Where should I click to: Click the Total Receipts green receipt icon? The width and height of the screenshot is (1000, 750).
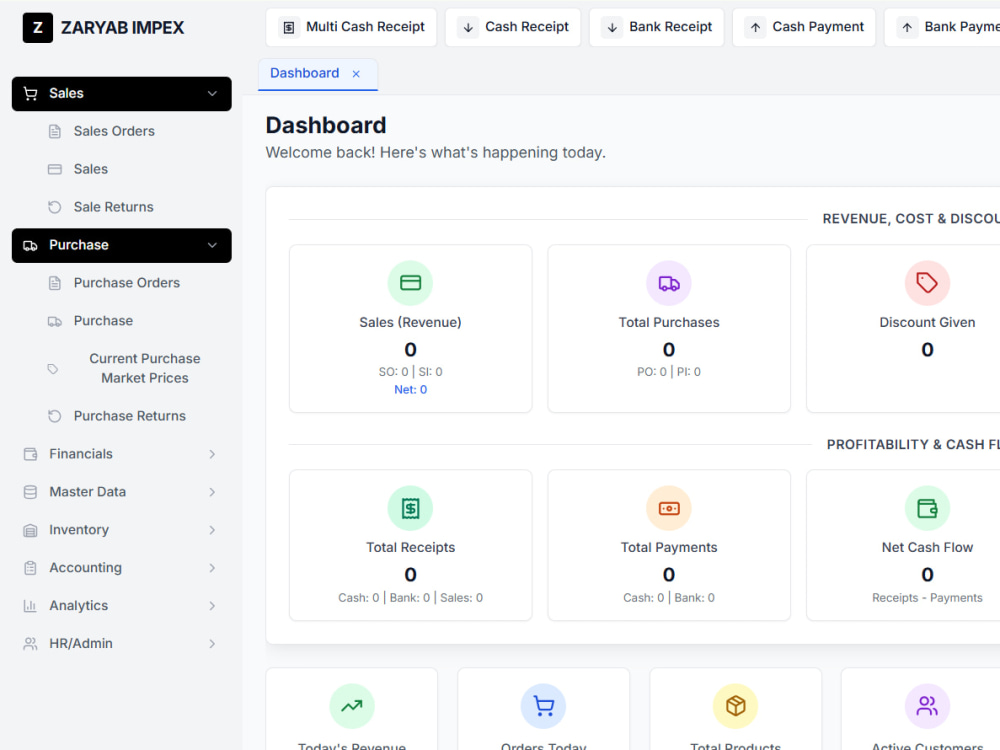click(410, 508)
